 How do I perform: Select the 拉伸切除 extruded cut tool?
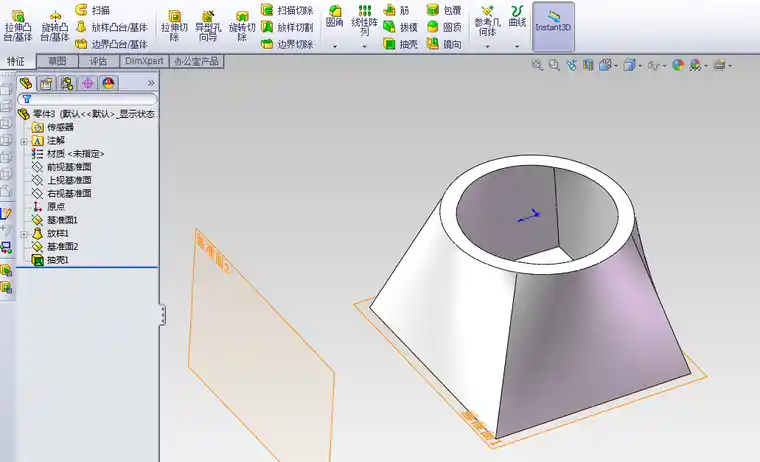pos(174,26)
